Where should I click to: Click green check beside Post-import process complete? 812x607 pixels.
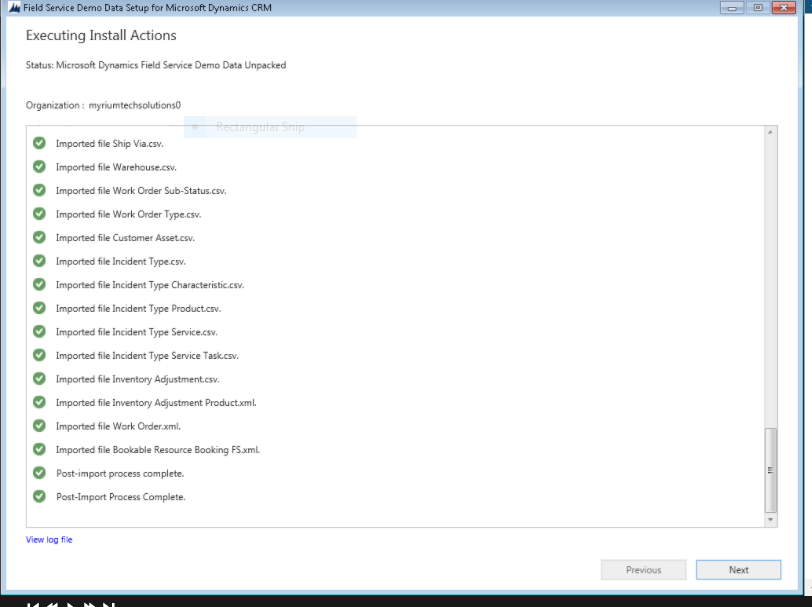[39, 473]
